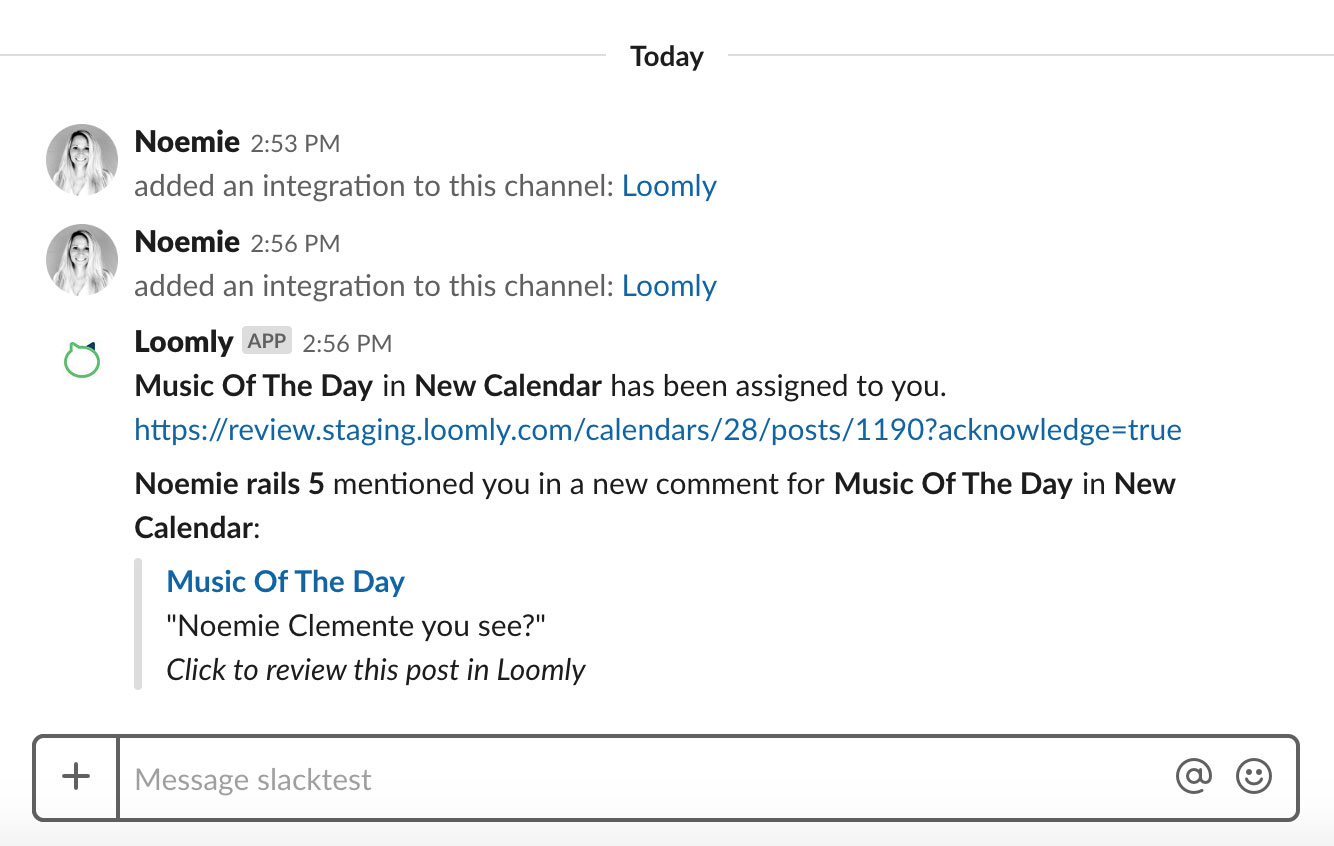Open the first Loomly integration link

pos(669,185)
